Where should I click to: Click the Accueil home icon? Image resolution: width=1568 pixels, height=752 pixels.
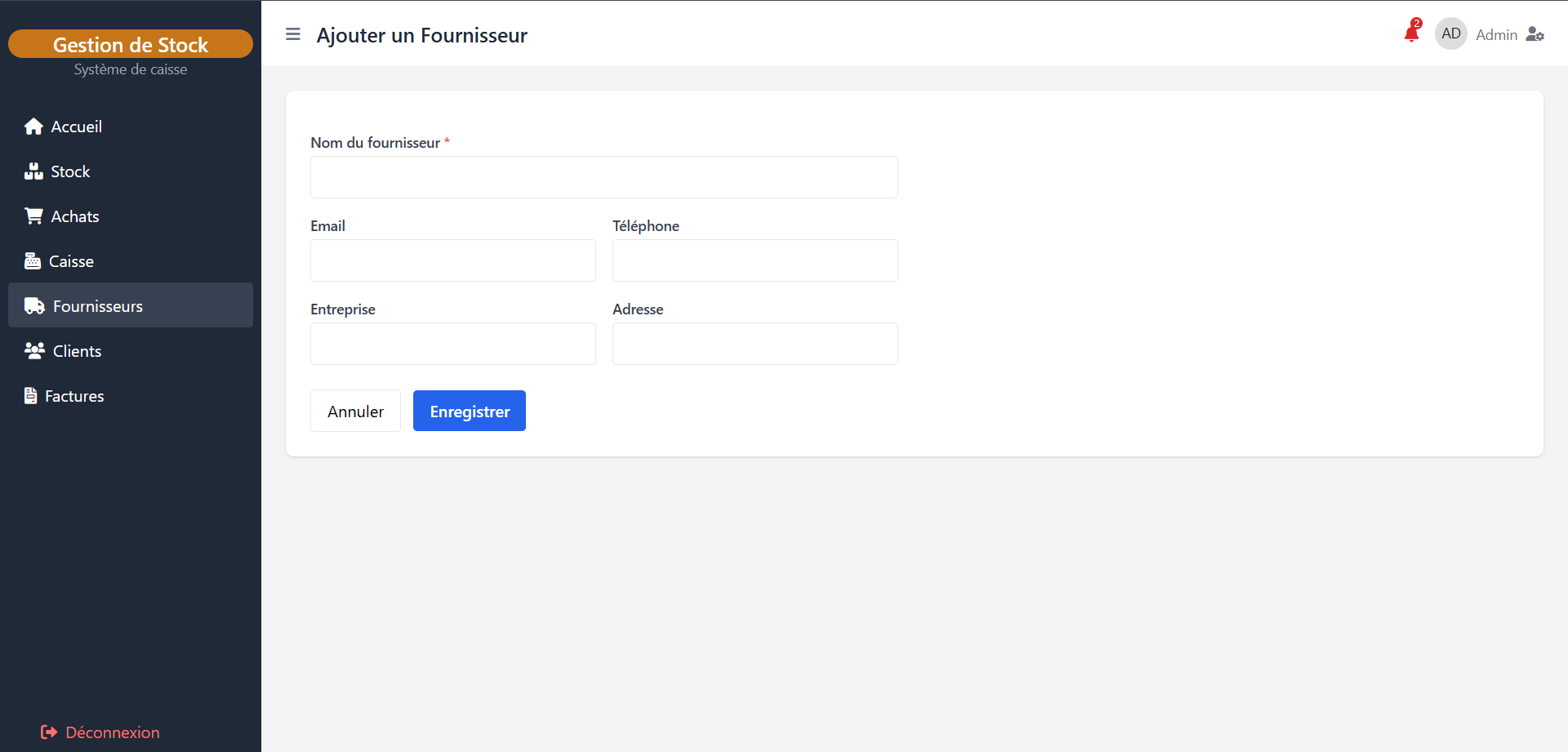33,127
